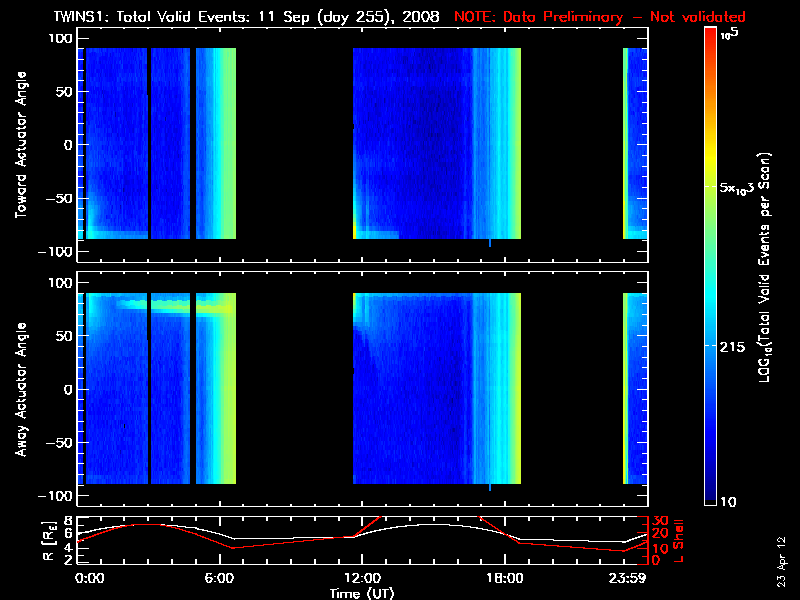Click the "4" tick on the R axis

69,547
